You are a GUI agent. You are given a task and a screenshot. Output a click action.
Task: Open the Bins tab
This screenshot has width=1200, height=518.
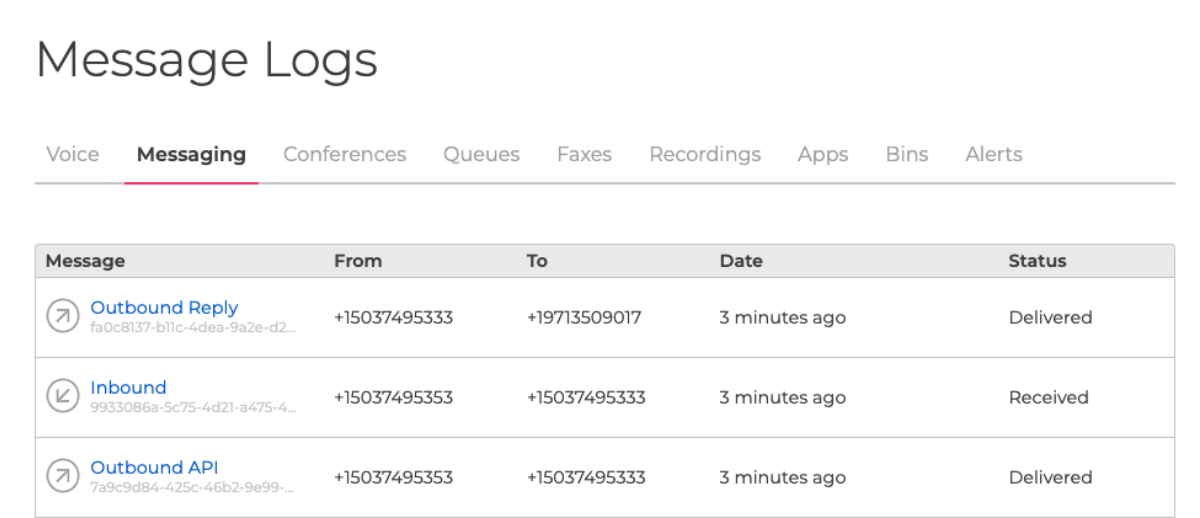[907, 155]
